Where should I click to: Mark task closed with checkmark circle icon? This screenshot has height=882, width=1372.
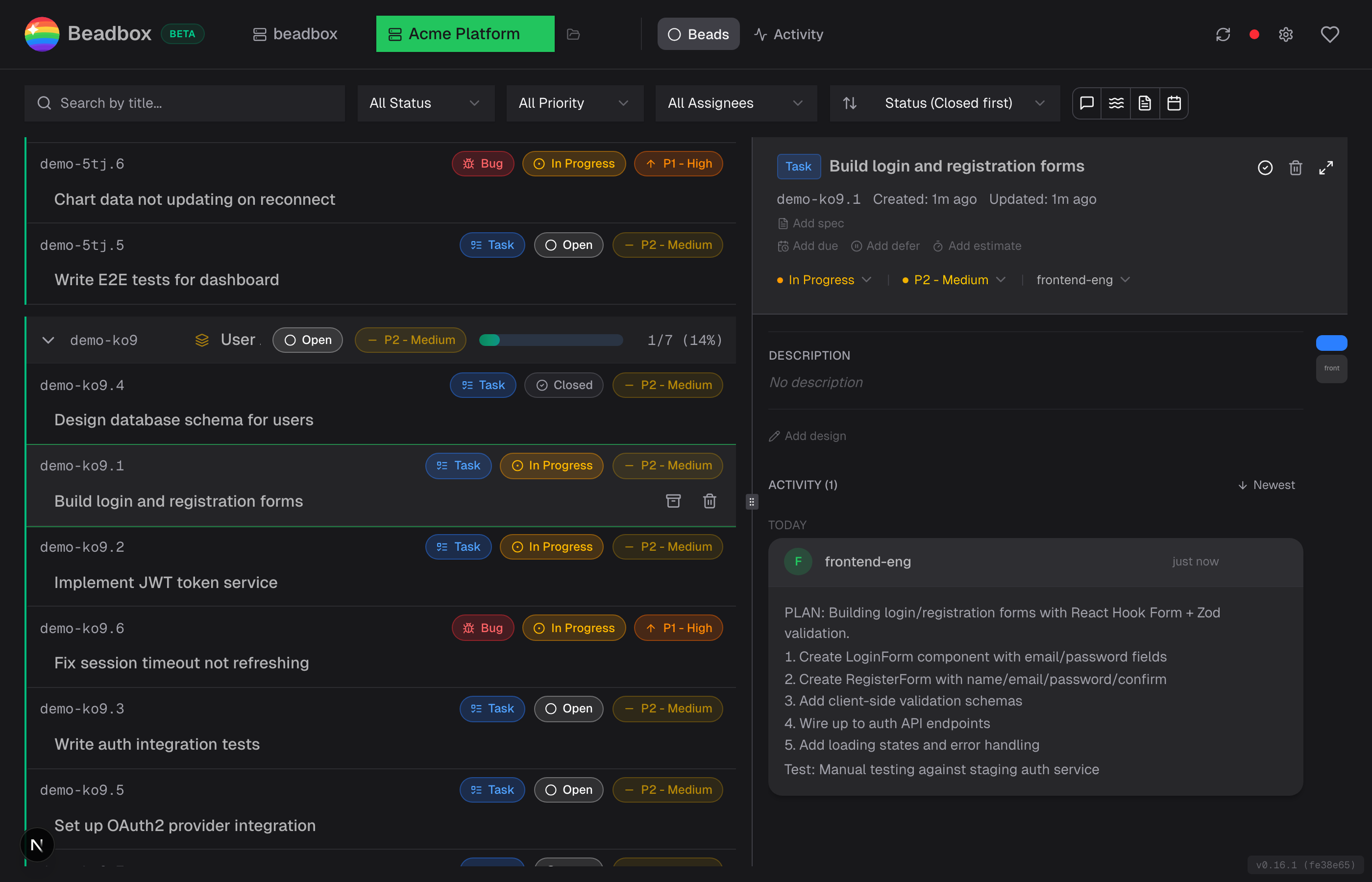tap(1265, 167)
